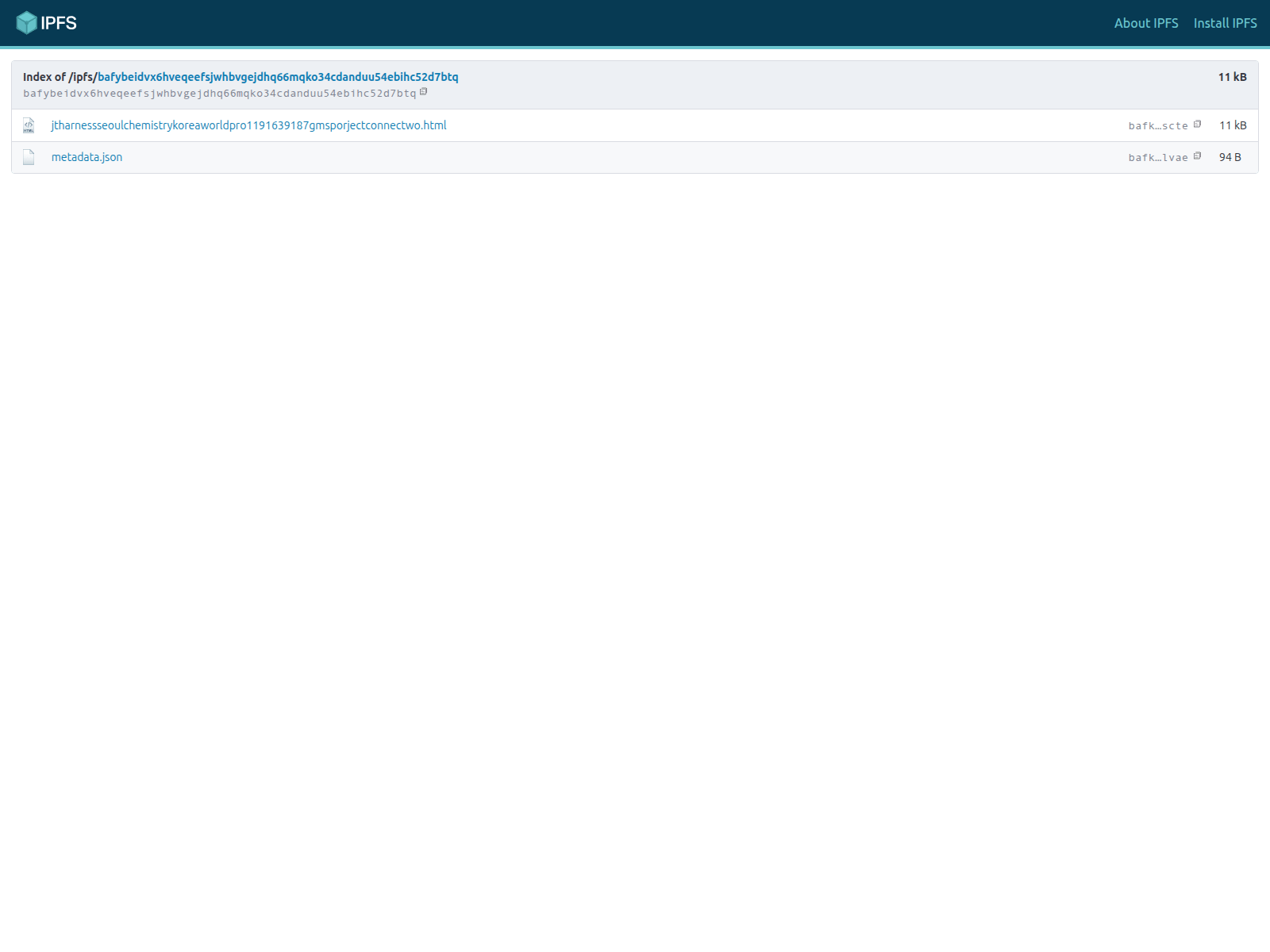Open the bafybeidvx6hveqeefsj directory CID link in the header
The width and height of the screenshot is (1270, 952).
tap(278, 77)
